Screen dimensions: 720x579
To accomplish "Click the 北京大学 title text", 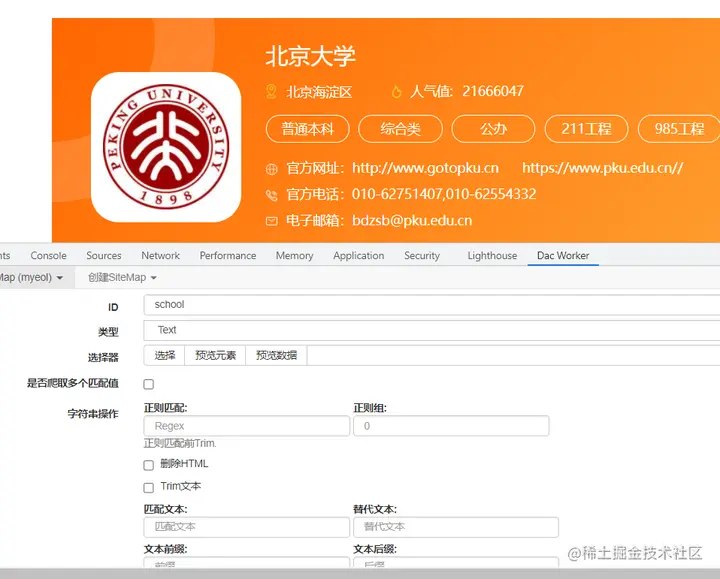I will click(x=311, y=56).
